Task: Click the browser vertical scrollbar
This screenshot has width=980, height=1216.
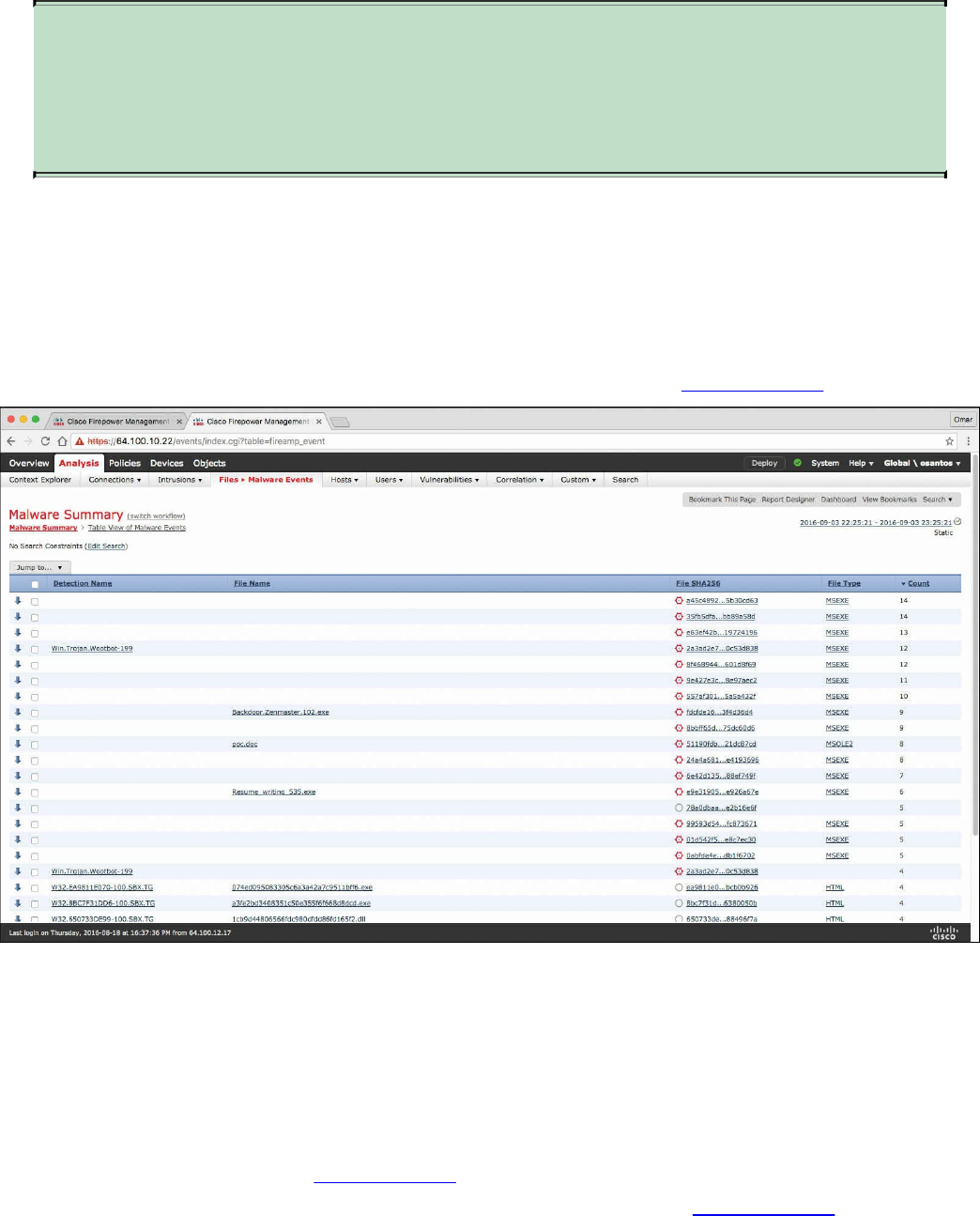Action: (x=974, y=648)
